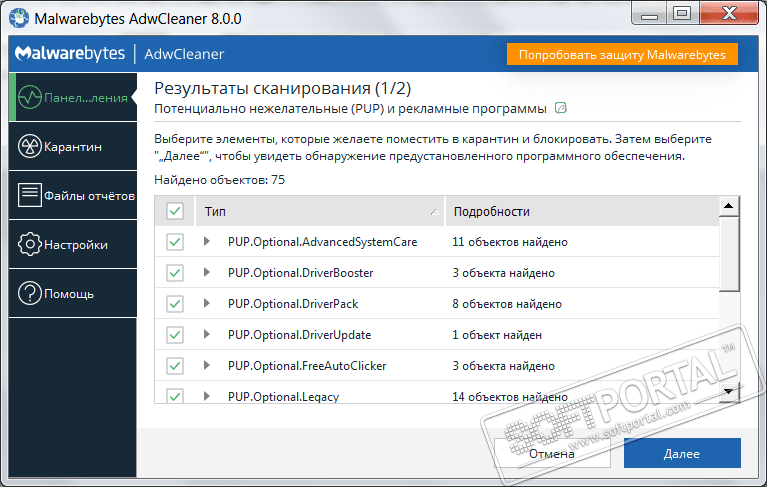Click the 'Найдено объектов: 75' label
The width and height of the screenshot is (767, 487).
click(220, 179)
